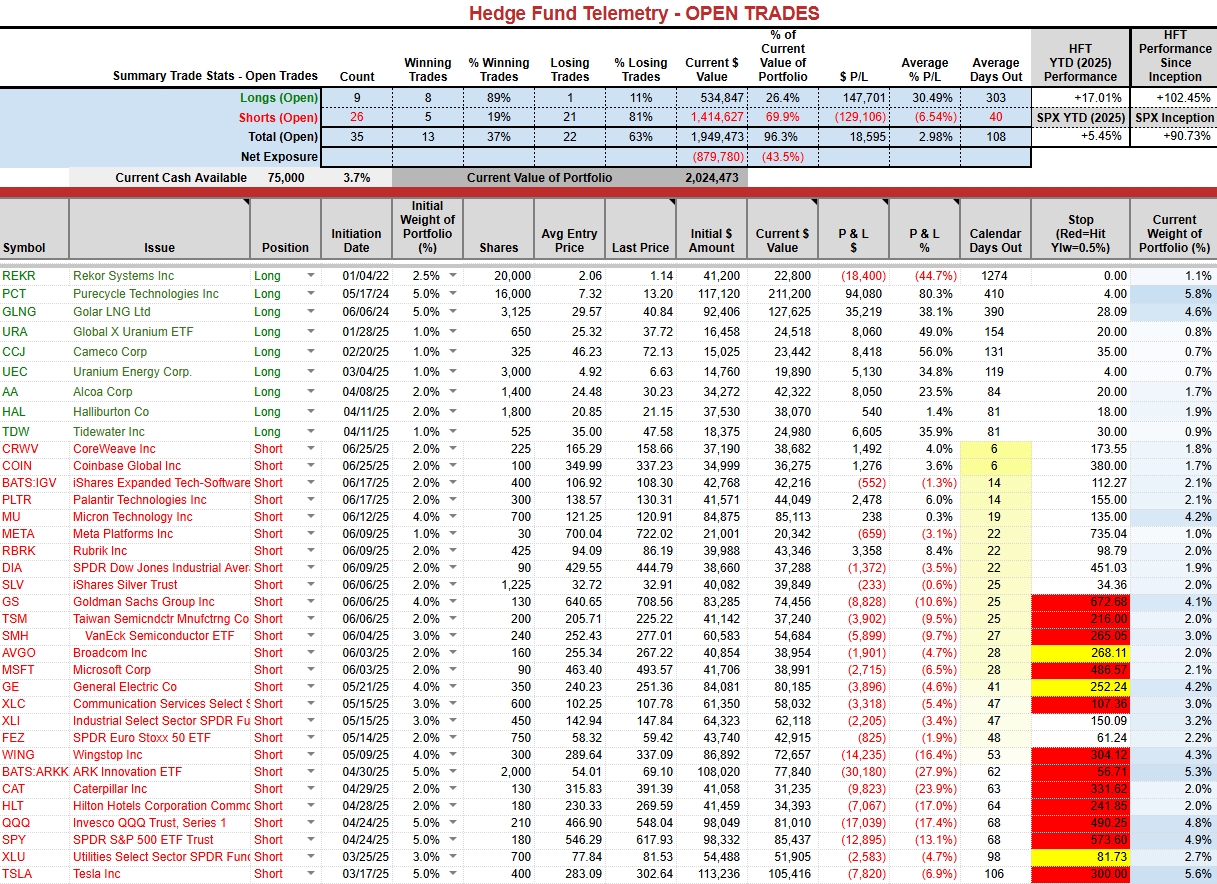The image size is (1217, 884).
Task: Open the Position dropdown for Tidewater Inc
Action: (x=310, y=432)
